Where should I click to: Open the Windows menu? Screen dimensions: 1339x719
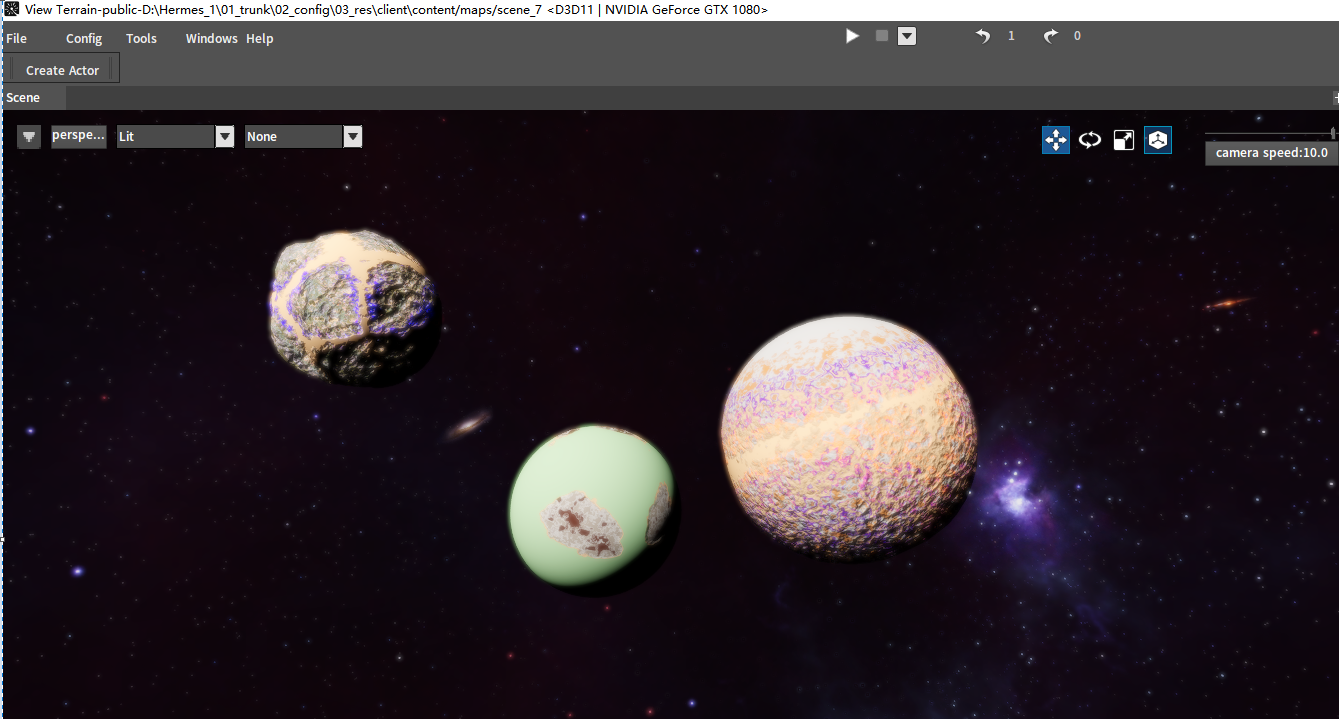(x=211, y=39)
